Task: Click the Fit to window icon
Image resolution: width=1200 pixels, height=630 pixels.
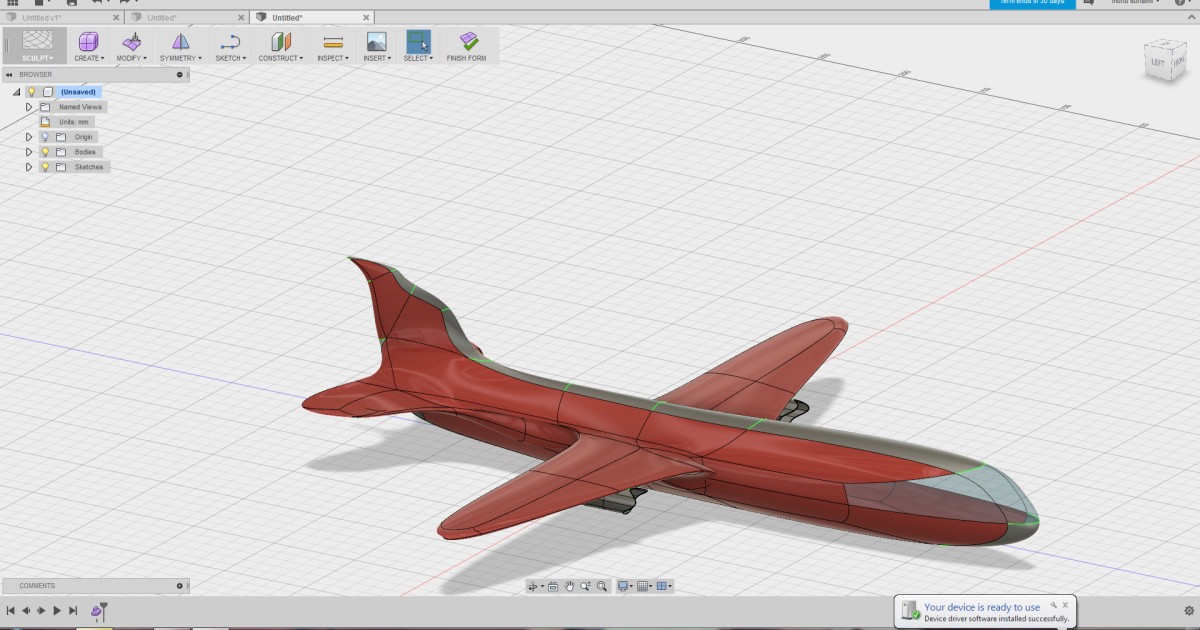Action: click(x=603, y=587)
